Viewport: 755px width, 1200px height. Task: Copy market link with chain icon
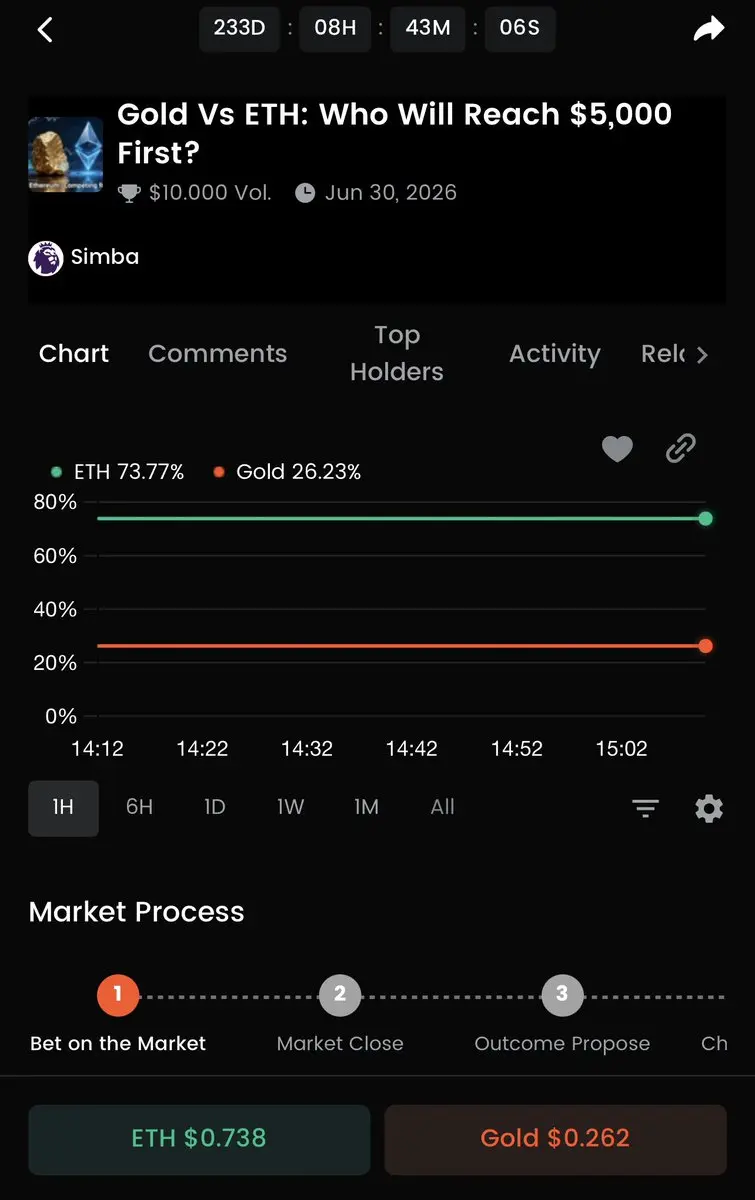click(680, 449)
